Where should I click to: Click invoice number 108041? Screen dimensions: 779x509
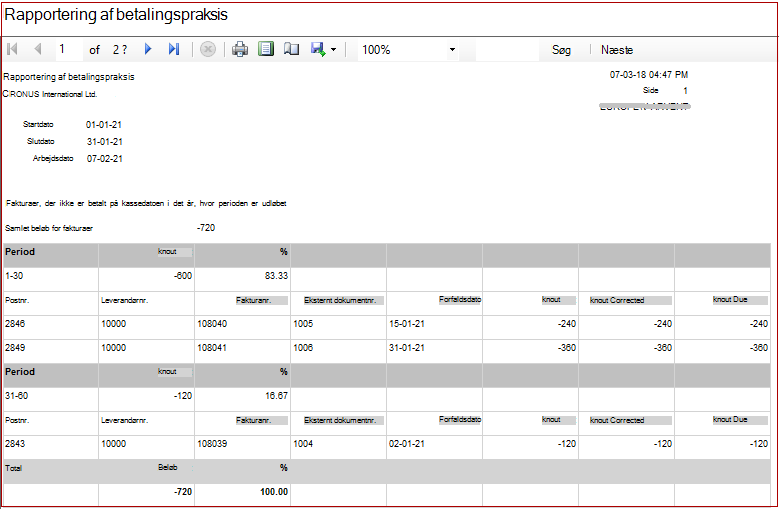click(x=212, y=348)
